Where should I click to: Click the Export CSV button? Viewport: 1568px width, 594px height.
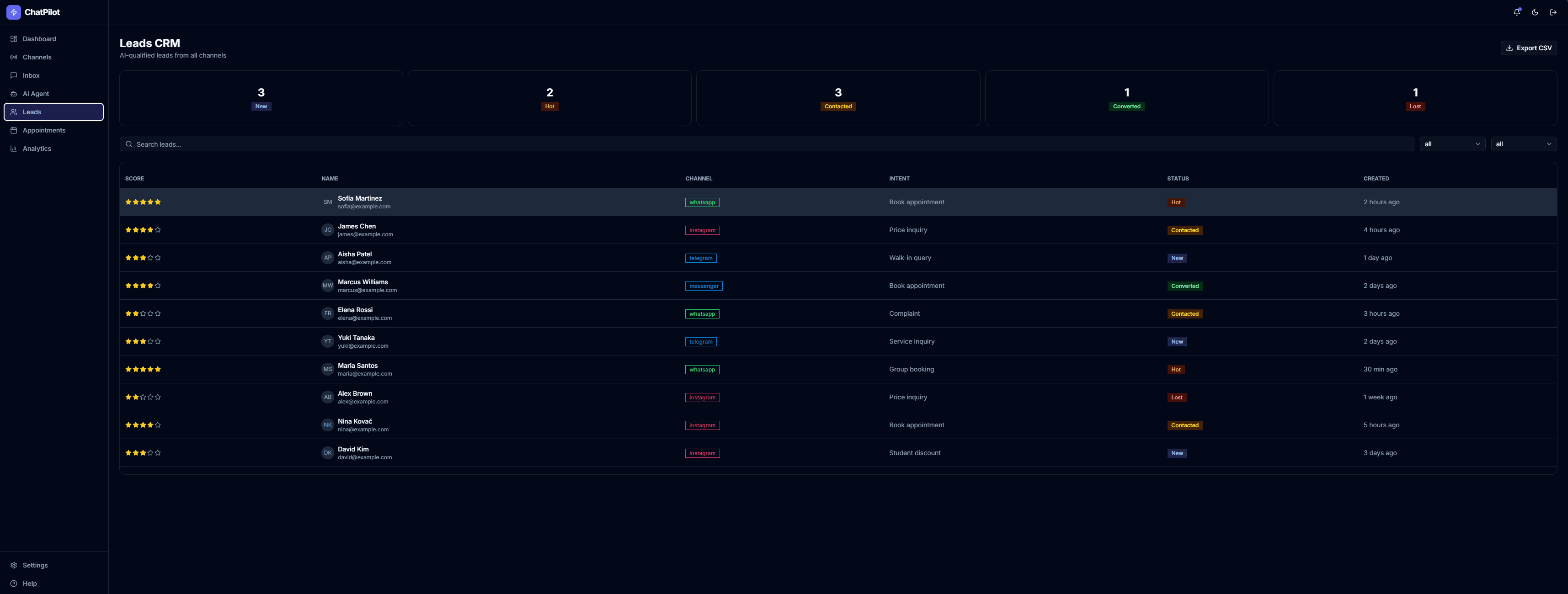tap(1528, 48)
